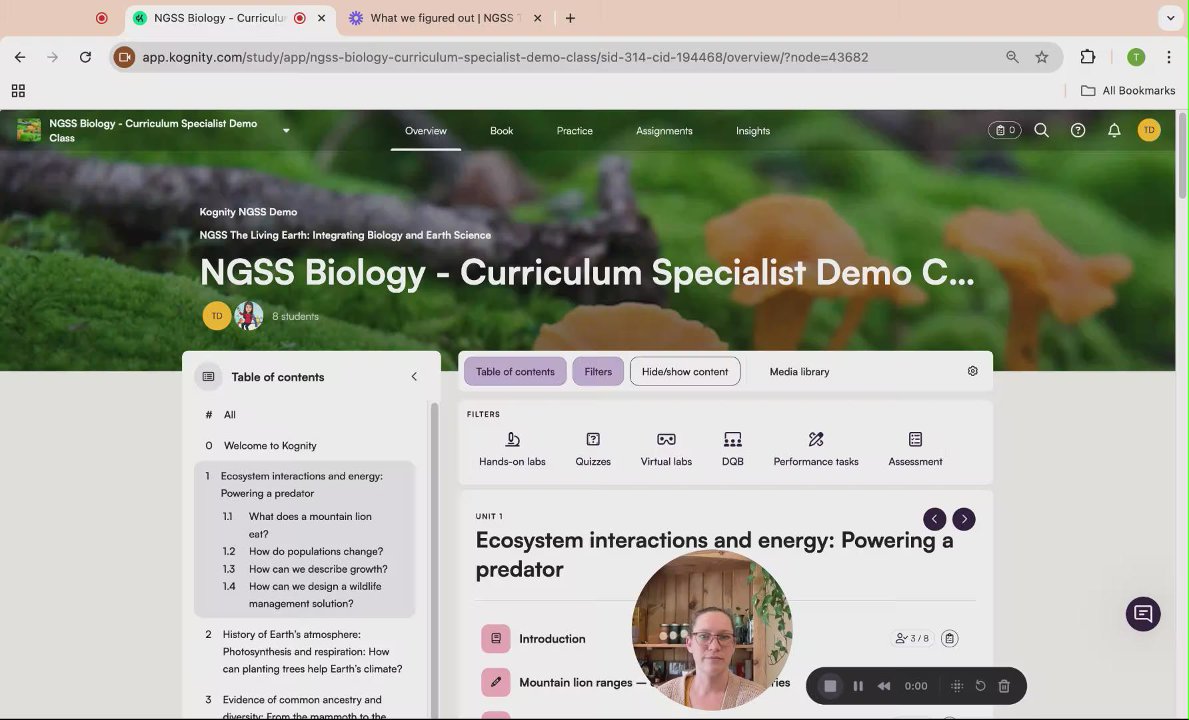This screenshot has height=720, width=1189.
Task: Open All Bookmarks folder
Action: pos(1128,90)
